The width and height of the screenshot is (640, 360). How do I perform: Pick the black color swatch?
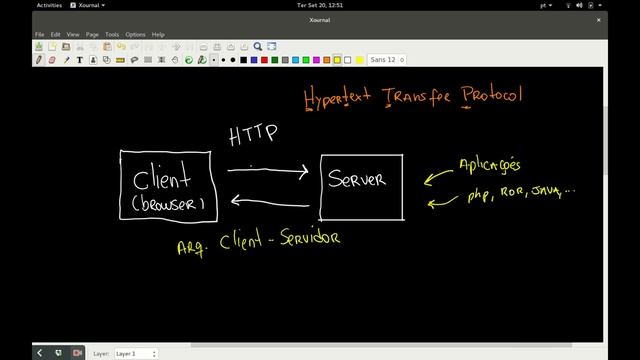(244, 60)
